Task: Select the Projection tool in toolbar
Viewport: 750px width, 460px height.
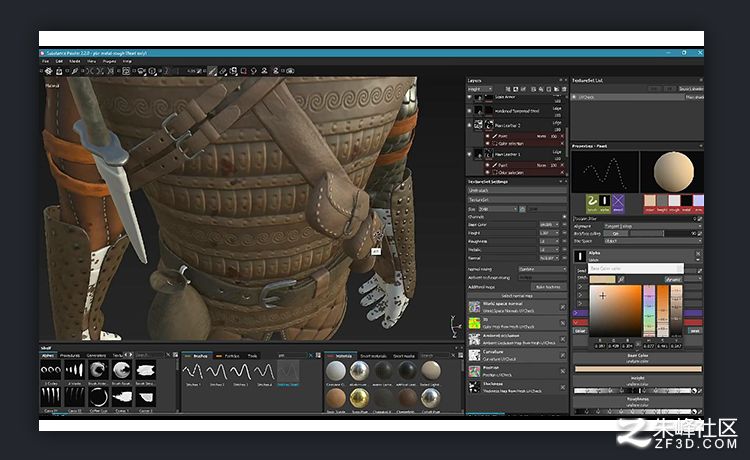Action: [x=233, y=71]
